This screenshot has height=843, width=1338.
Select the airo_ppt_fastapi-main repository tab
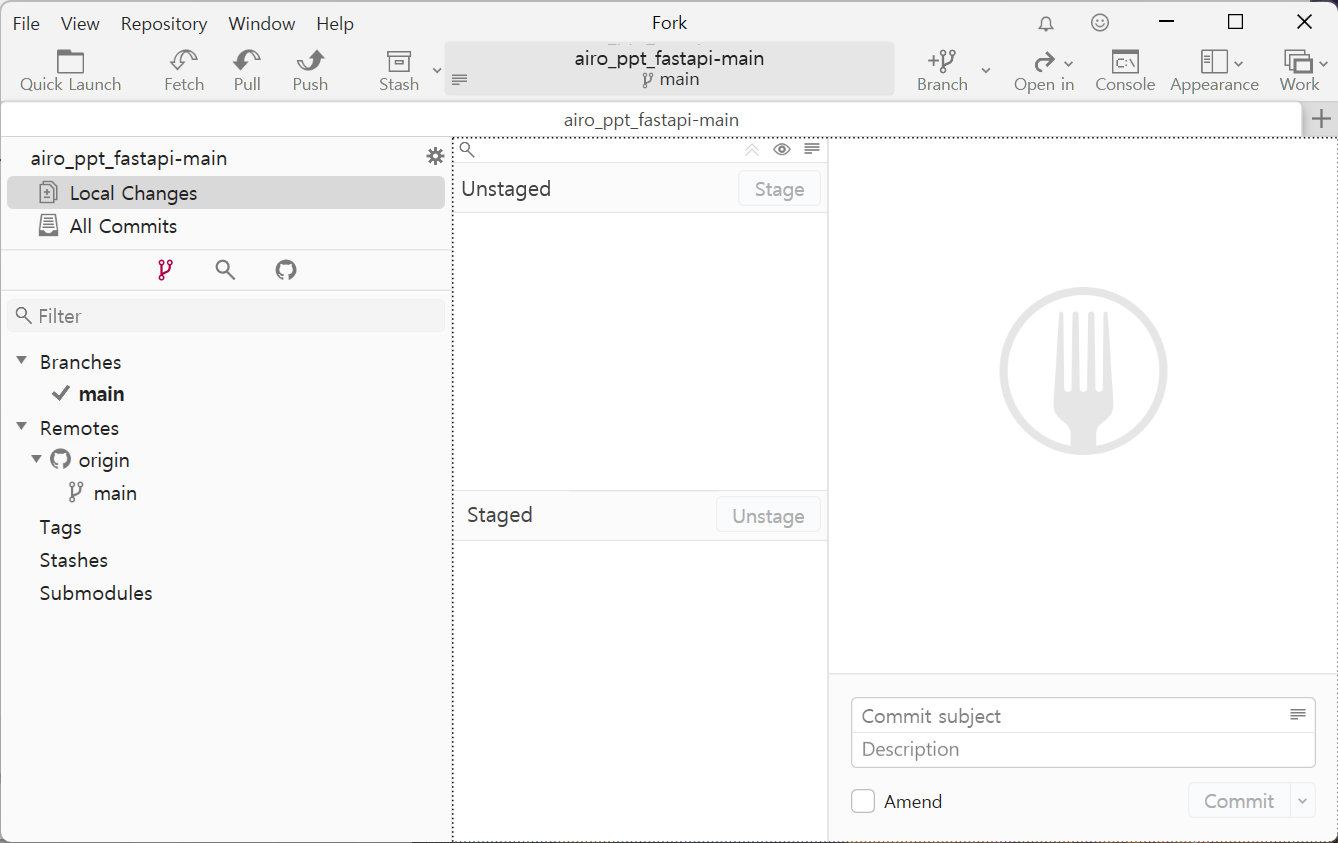click(x=651, y=120)
